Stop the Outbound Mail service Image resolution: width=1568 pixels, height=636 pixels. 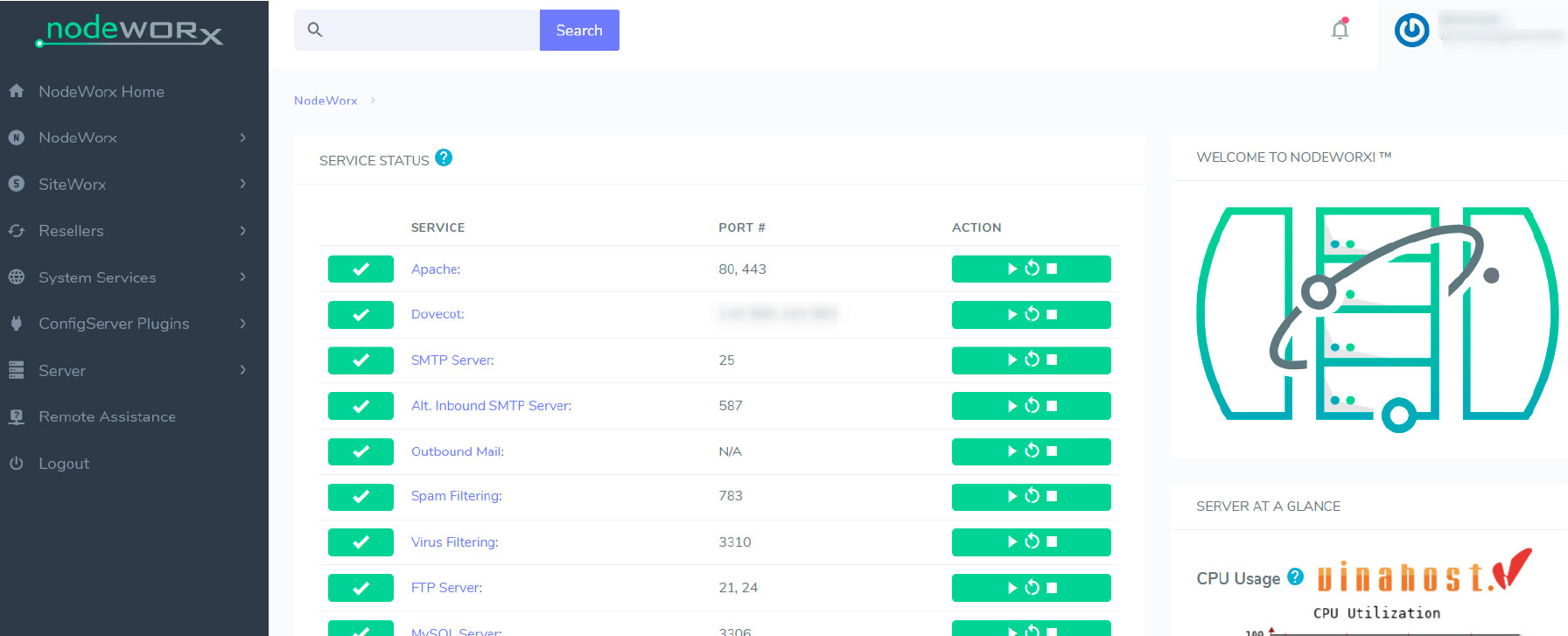[x=1052, y=451]
